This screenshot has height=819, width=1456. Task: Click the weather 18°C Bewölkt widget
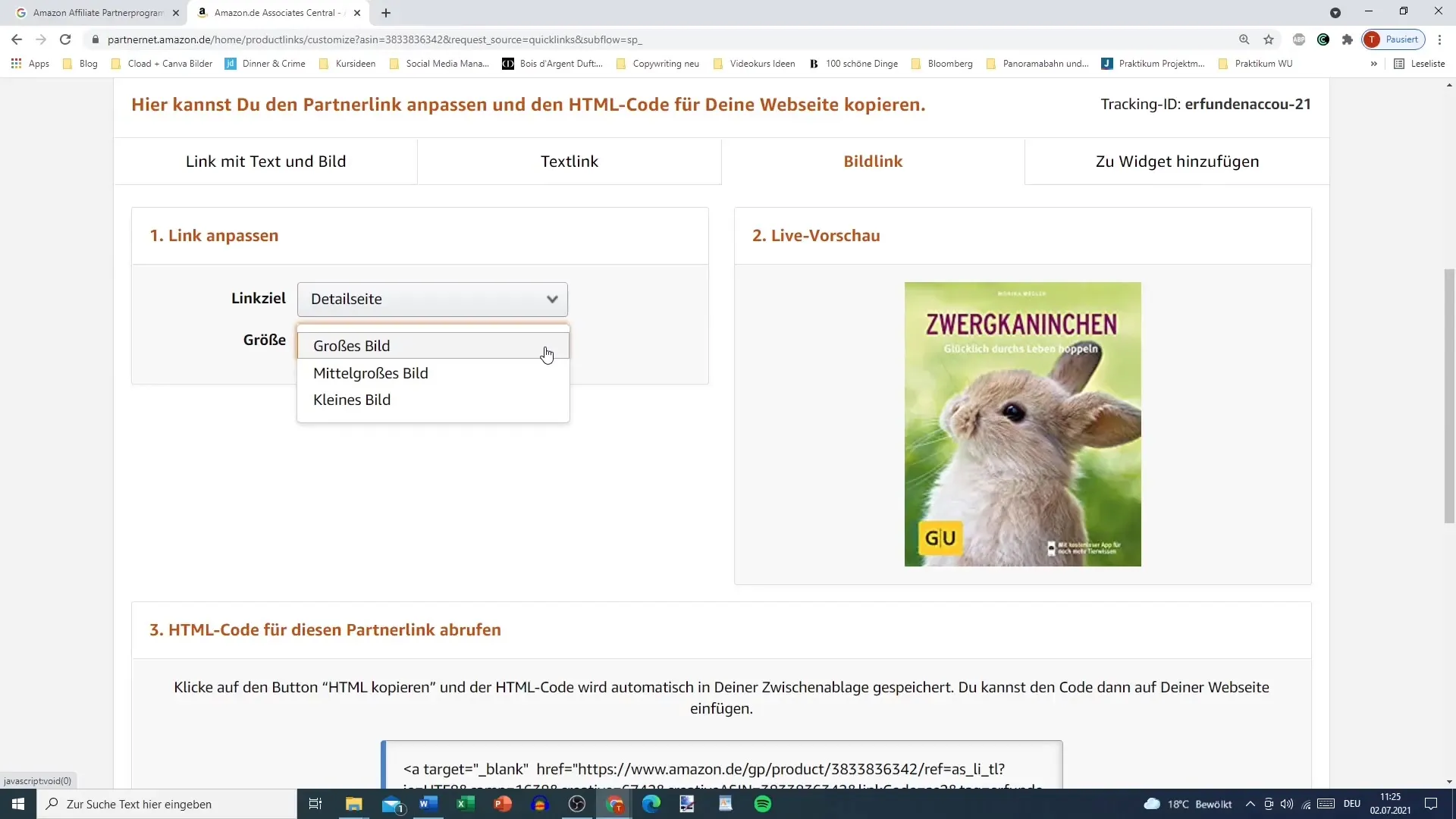coord(1188,804)
